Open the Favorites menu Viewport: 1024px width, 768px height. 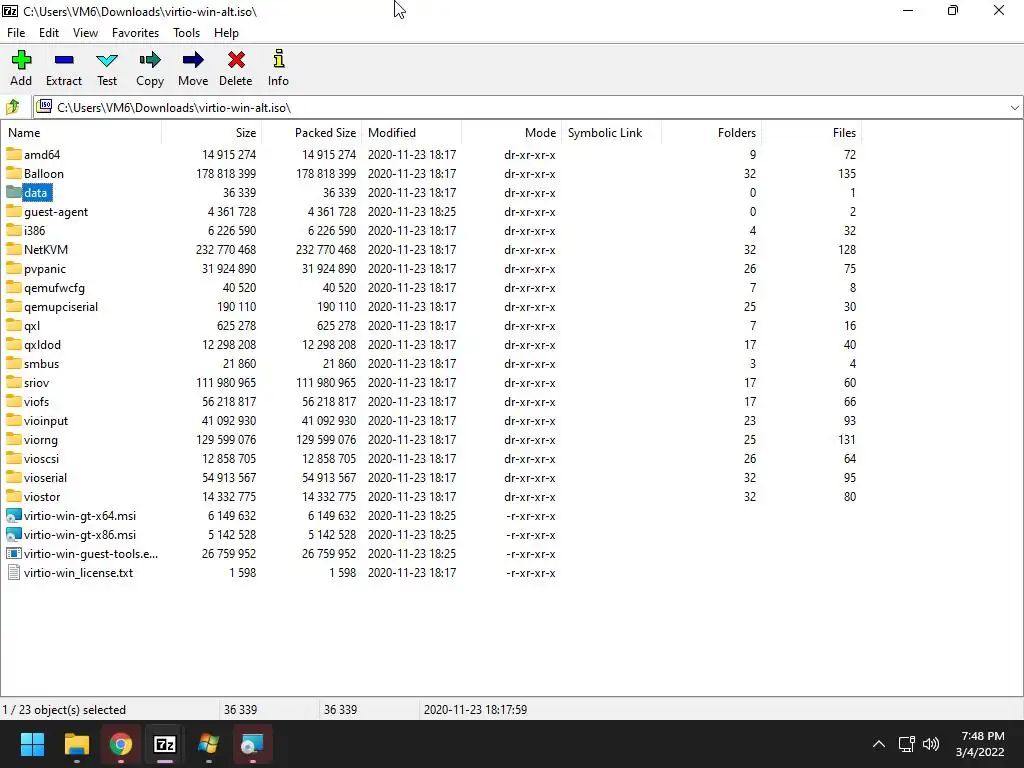coord(135,33)
